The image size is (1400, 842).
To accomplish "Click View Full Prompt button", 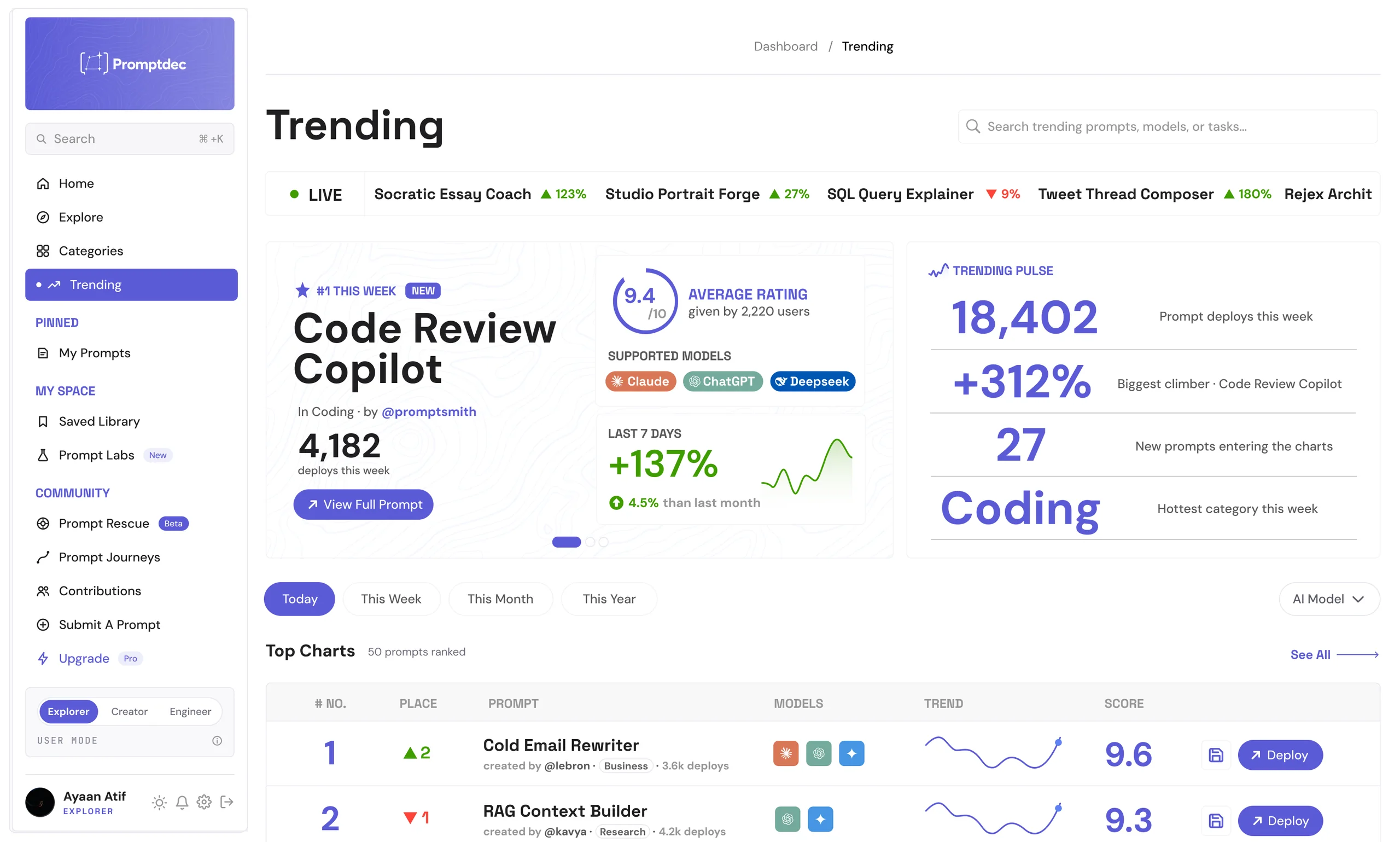I will point(363,504).
